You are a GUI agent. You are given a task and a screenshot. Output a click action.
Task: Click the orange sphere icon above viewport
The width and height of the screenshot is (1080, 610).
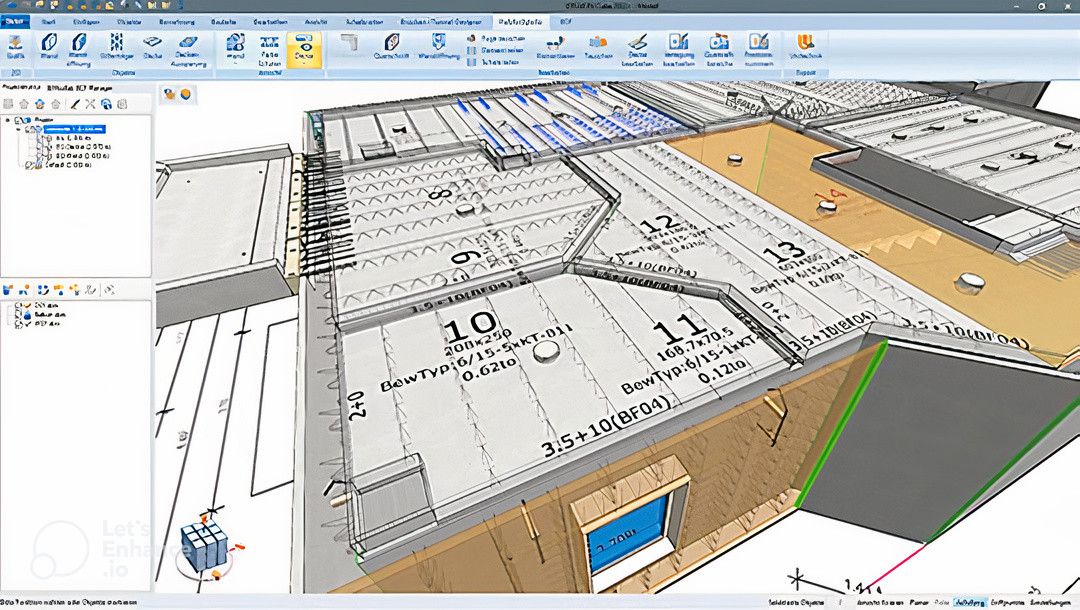click(x=186, y=94)
